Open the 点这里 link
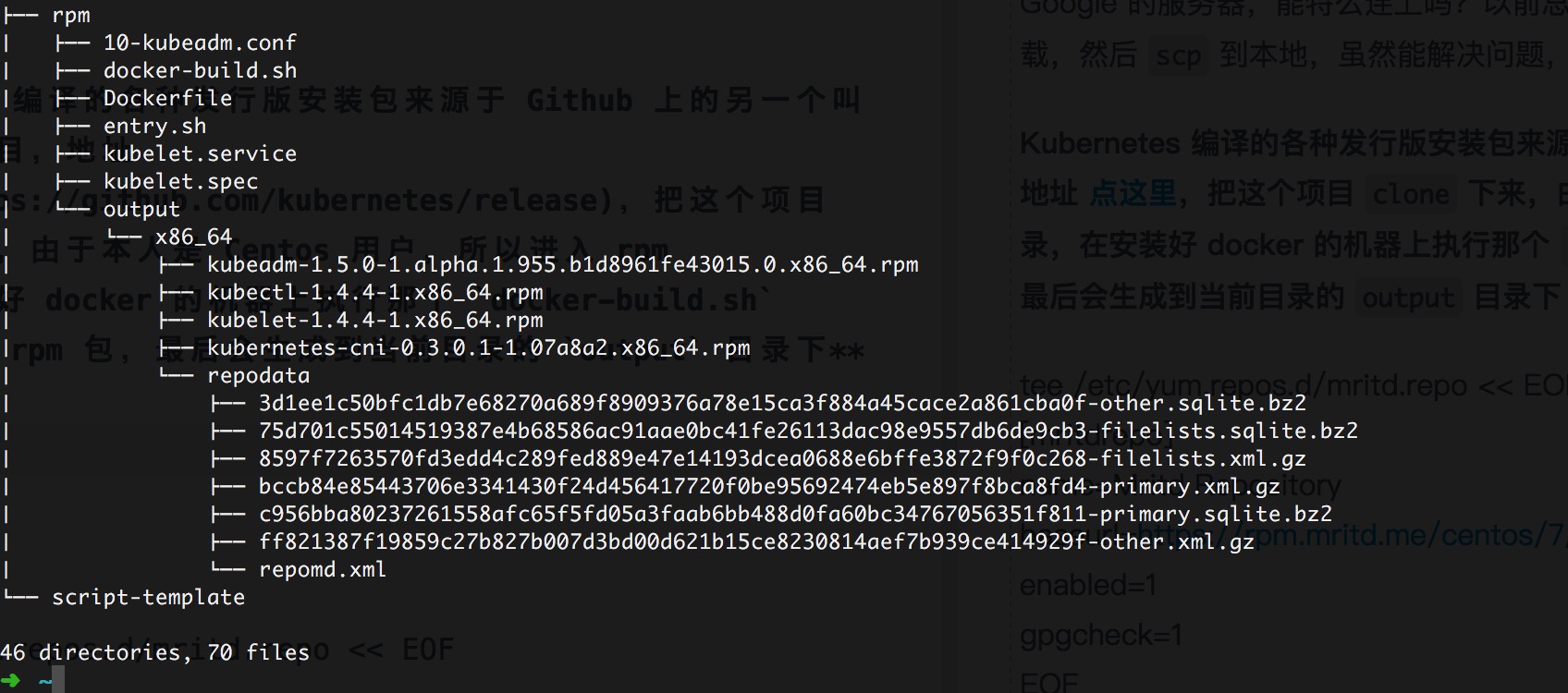Viewport: 1568px width, 693px height. (1133, 194)
